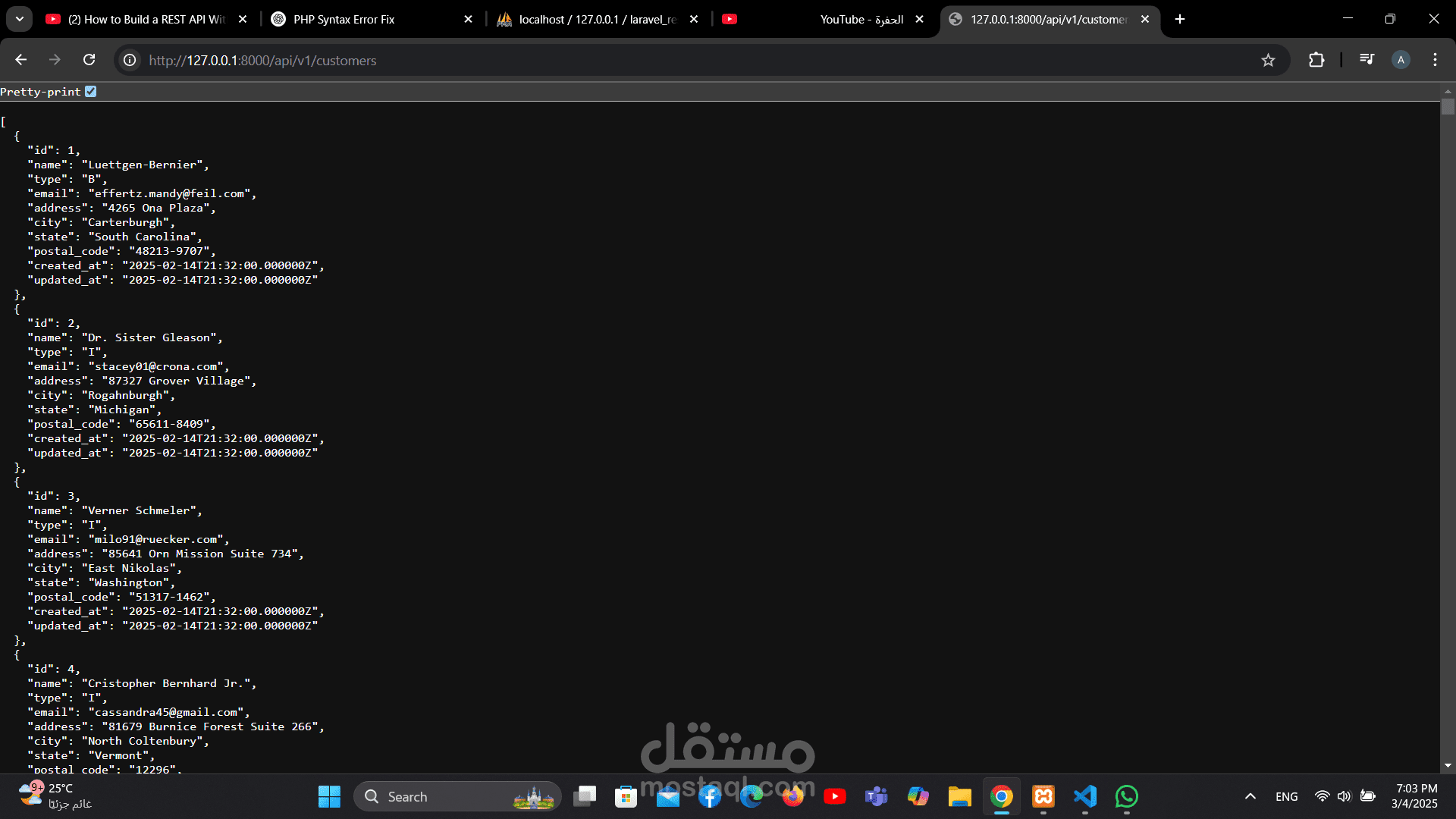Toggle the Pretty-print checkbox
The width and height of the screenshot is (1456, 819).
tap(91, 92)
